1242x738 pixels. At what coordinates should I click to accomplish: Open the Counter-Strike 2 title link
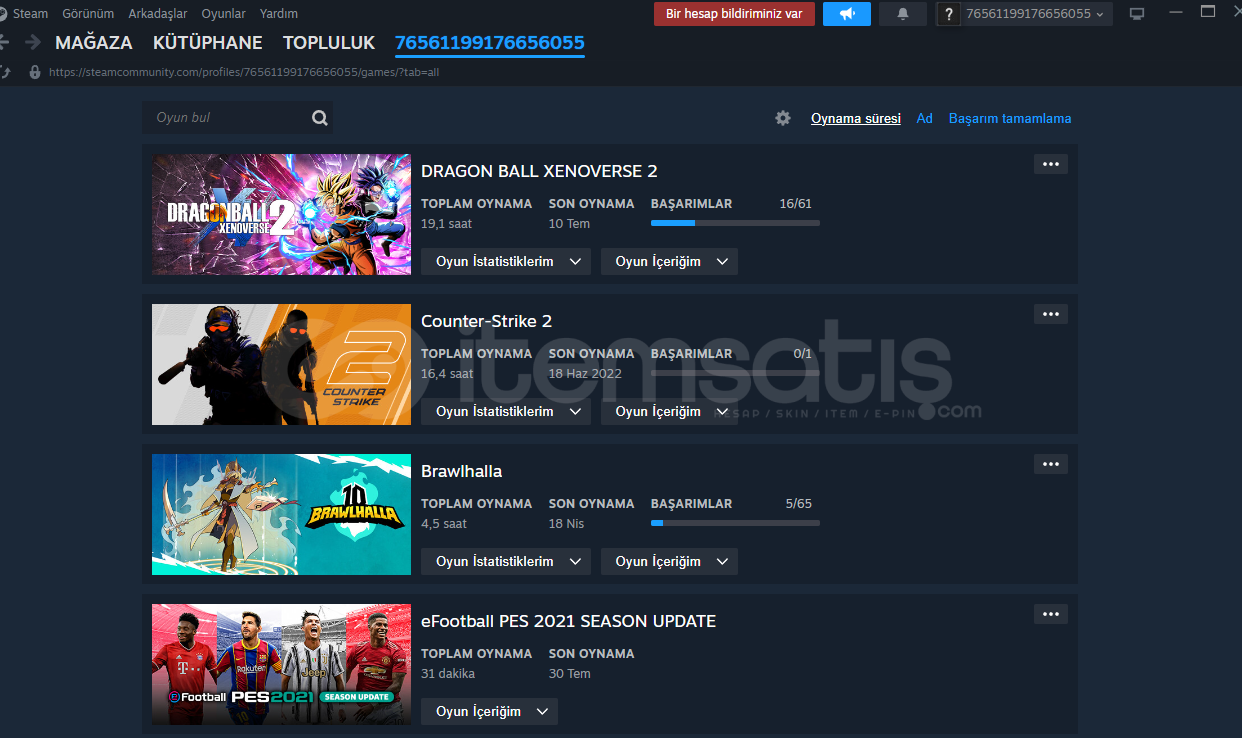point(486,321)
